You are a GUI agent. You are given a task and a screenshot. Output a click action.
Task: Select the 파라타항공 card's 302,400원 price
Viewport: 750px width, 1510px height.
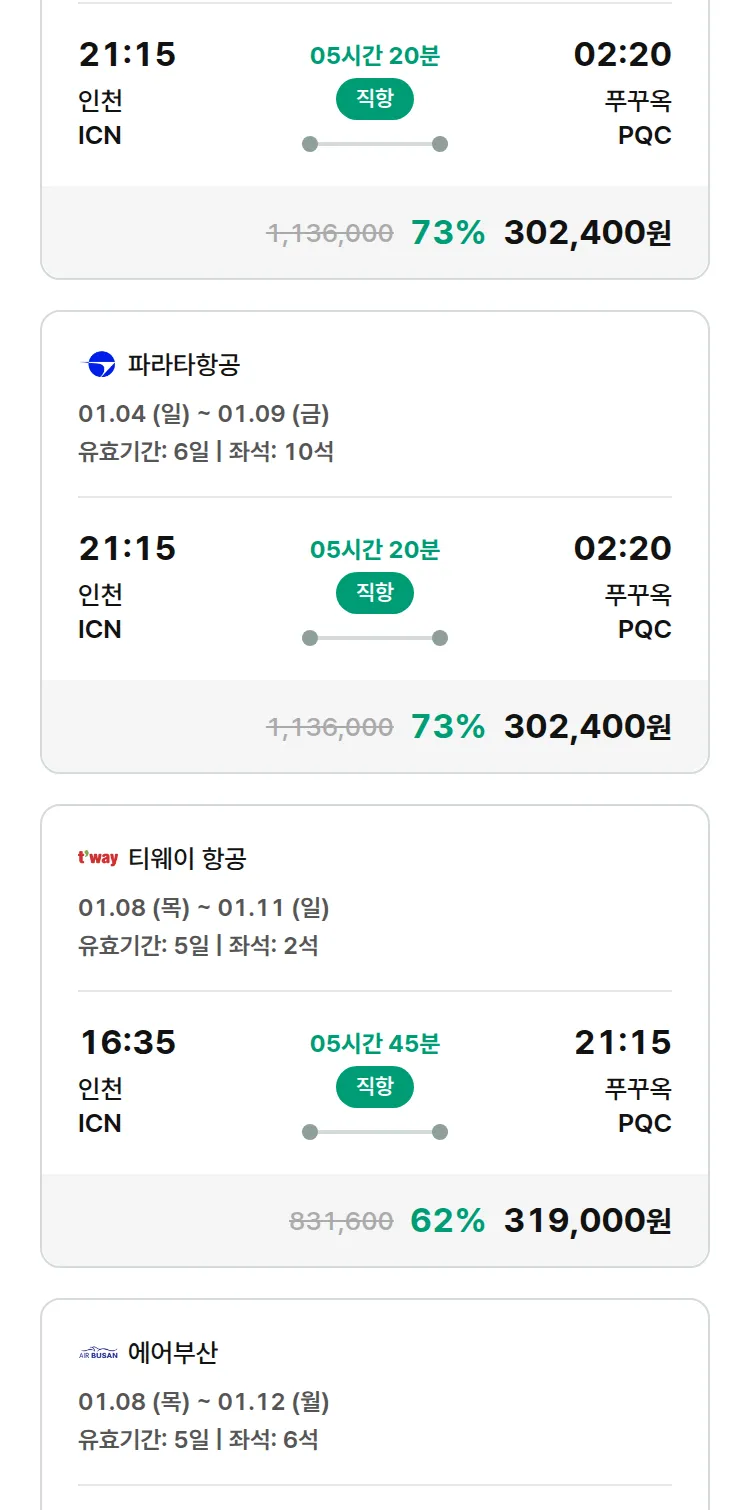587,727
